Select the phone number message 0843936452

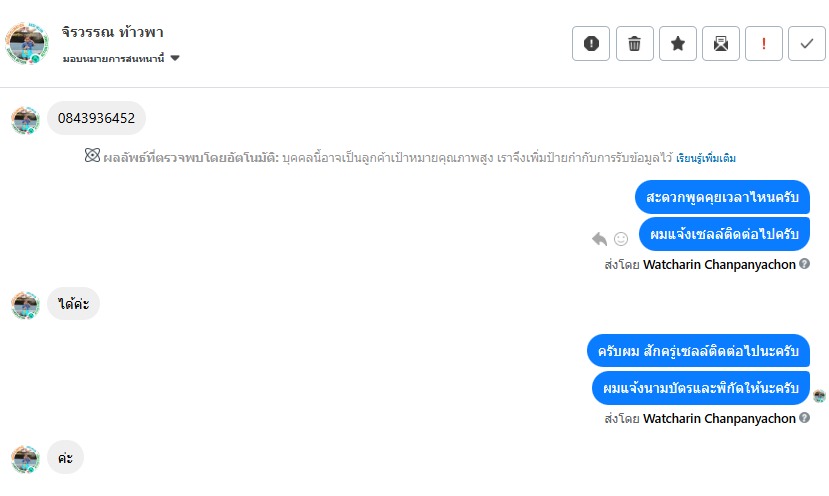[96, 118]
